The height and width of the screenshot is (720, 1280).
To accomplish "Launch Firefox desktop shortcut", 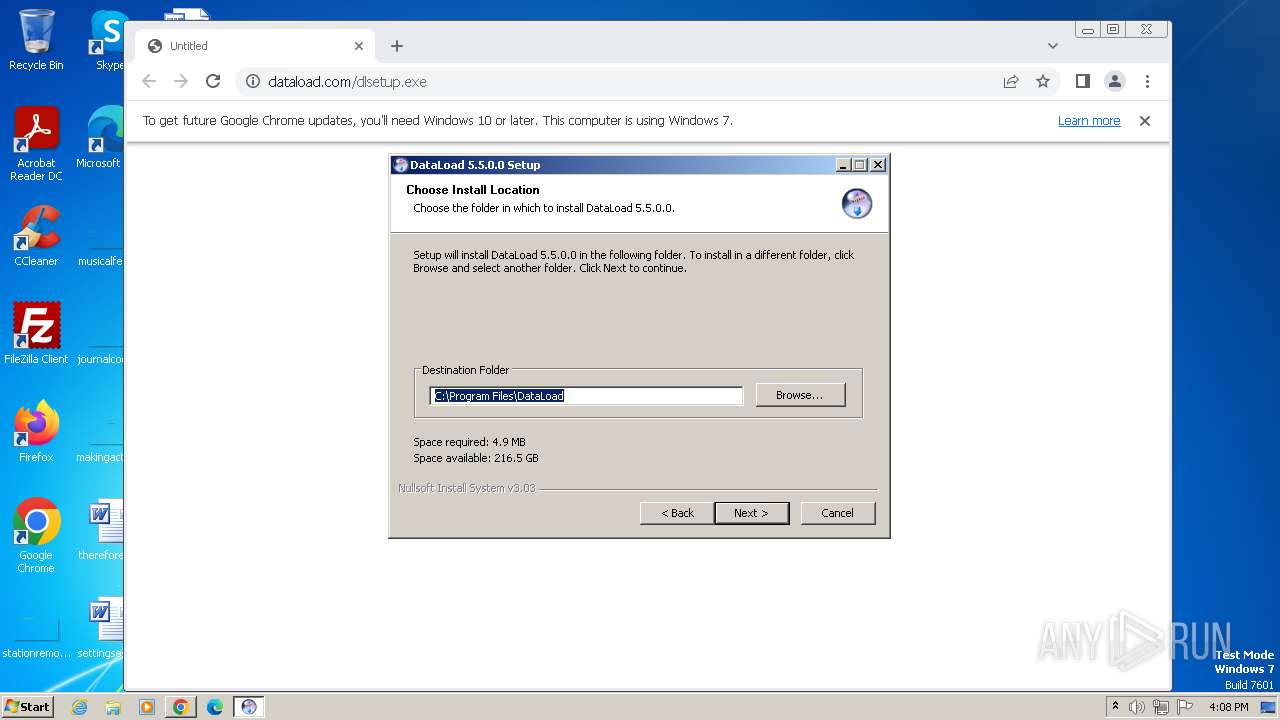I will coord(36,432).
